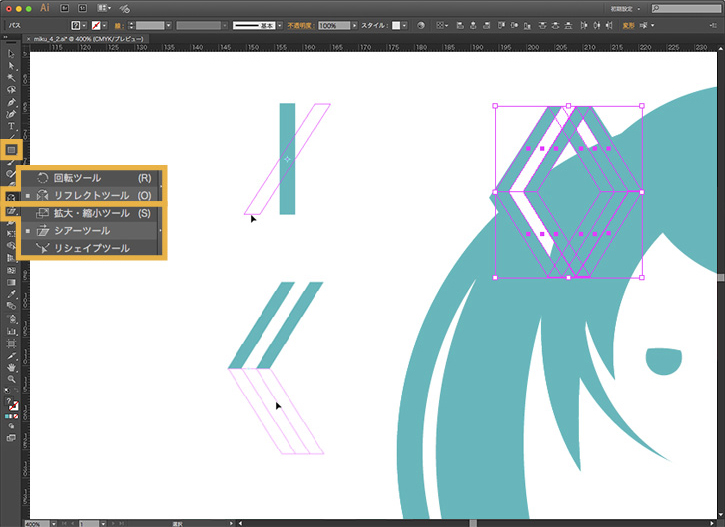Open the stroke weight dropdown
725x527 pixels.
coord(168,25)
